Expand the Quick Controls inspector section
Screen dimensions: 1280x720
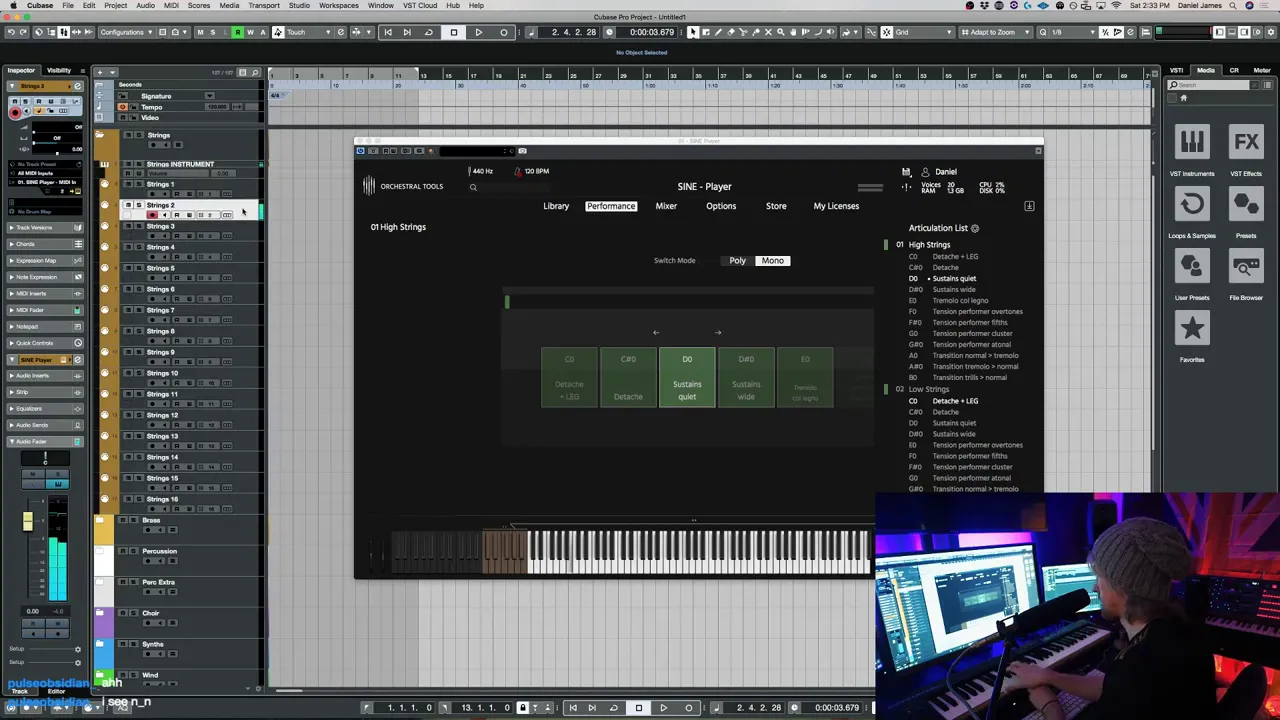pyautogui.click(x=45, y=343)
